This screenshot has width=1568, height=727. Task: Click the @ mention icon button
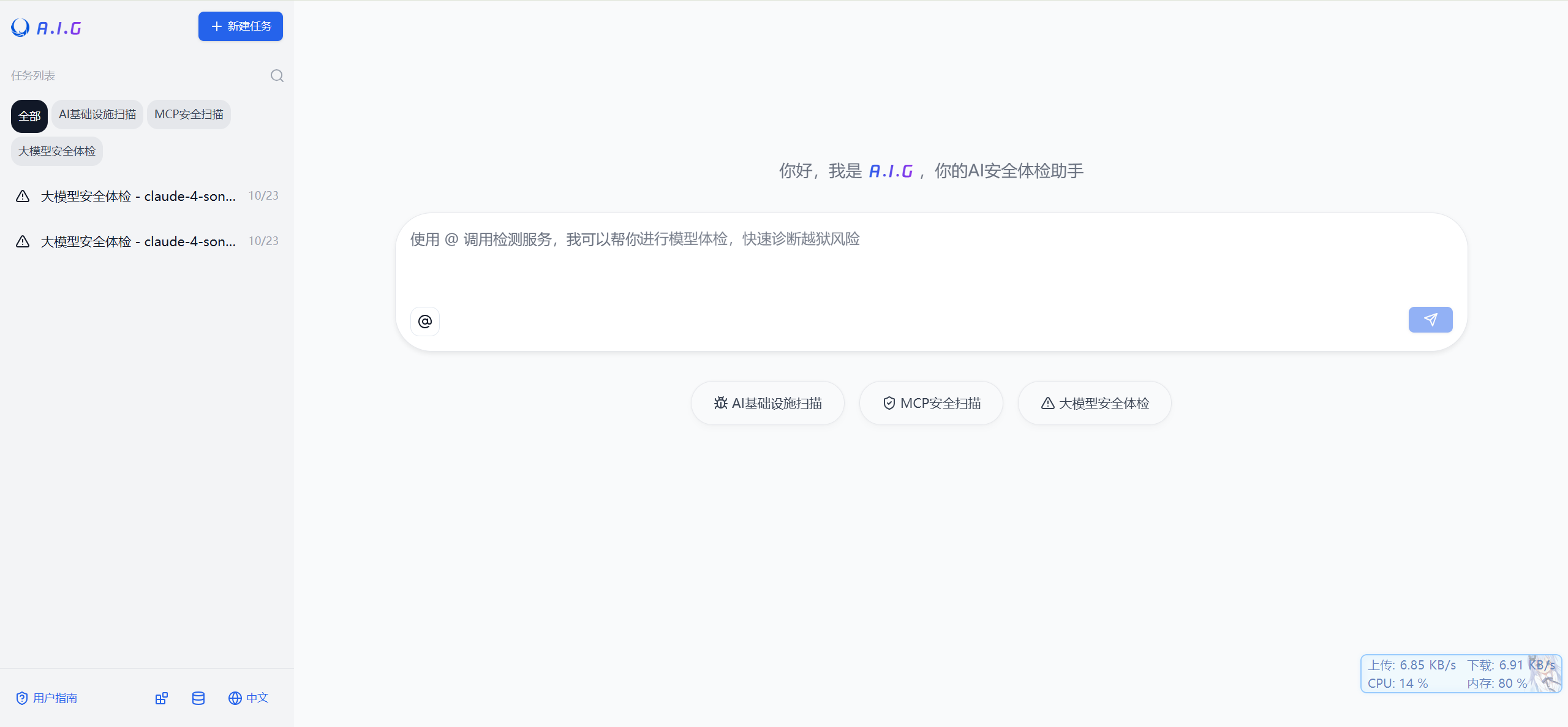click(x=425, y=322)
